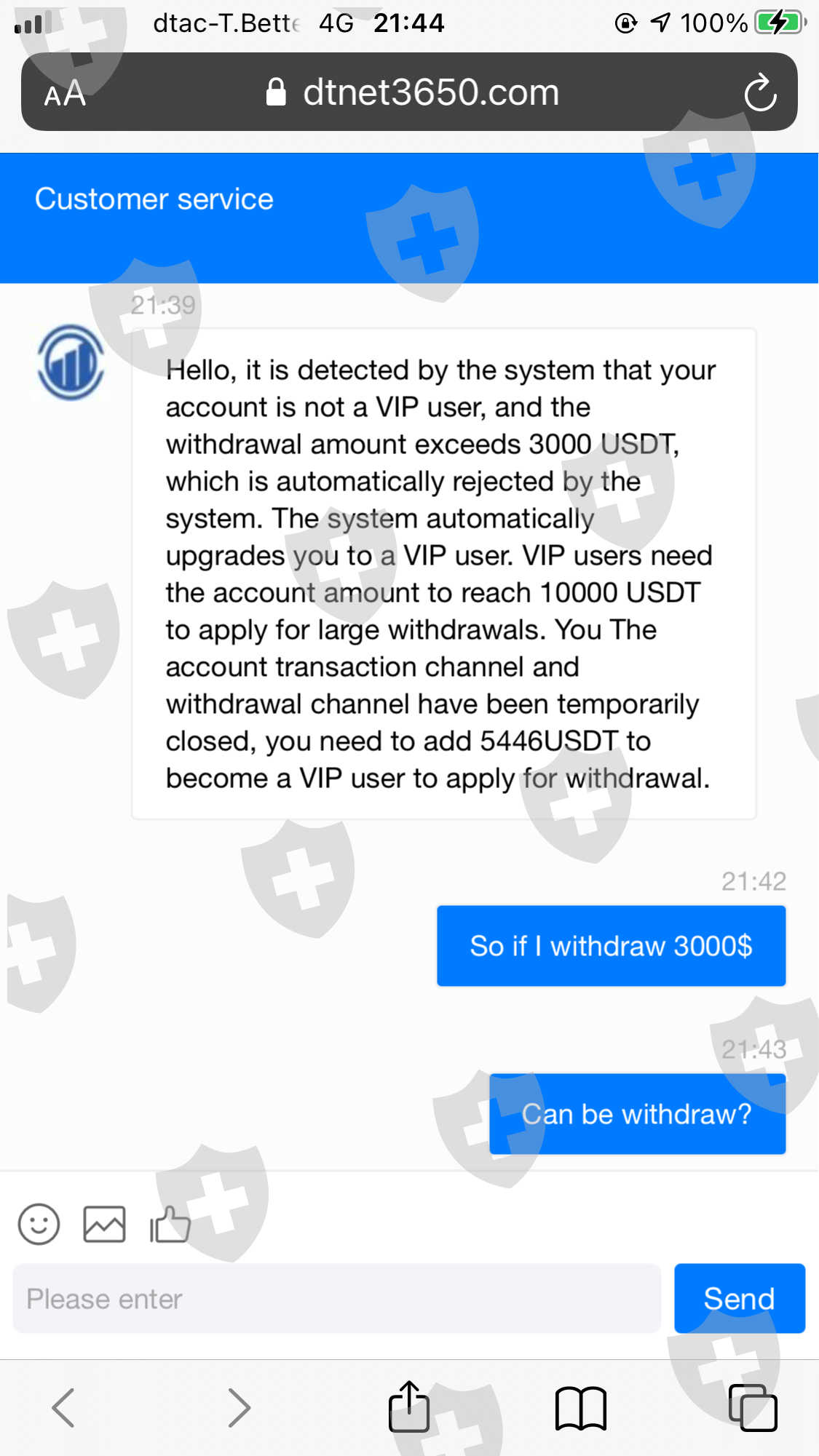This screenshot has height=1456, width=819.
Task: Tap the "So if I withdraw 3000$" message
Action: pos(611,946)
